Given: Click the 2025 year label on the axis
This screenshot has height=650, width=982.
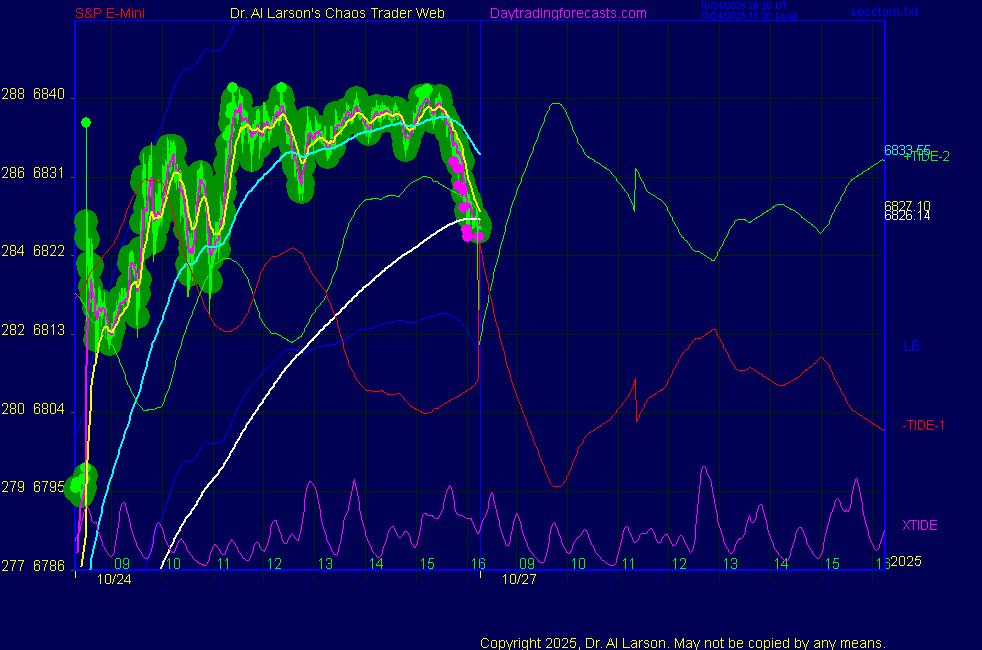Looking at the screenshot, I should point(905,561).
